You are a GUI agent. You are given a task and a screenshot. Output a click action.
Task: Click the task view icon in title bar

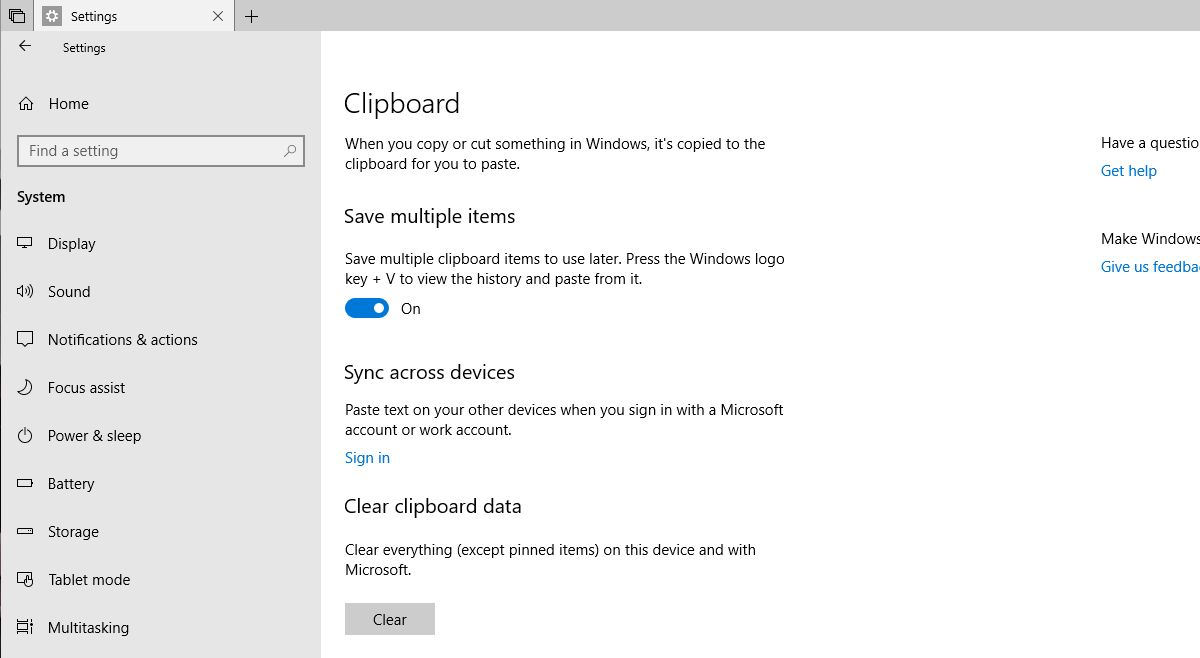coord(17,16)
